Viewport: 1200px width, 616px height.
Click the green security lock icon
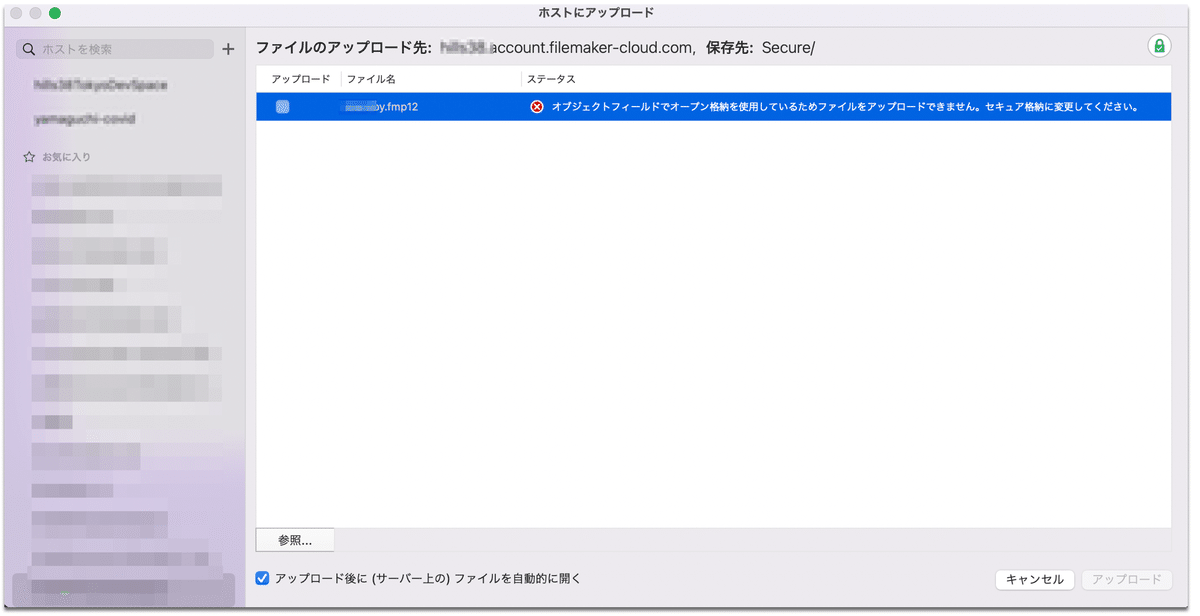pyautogui.click(x=1160, y=45)
